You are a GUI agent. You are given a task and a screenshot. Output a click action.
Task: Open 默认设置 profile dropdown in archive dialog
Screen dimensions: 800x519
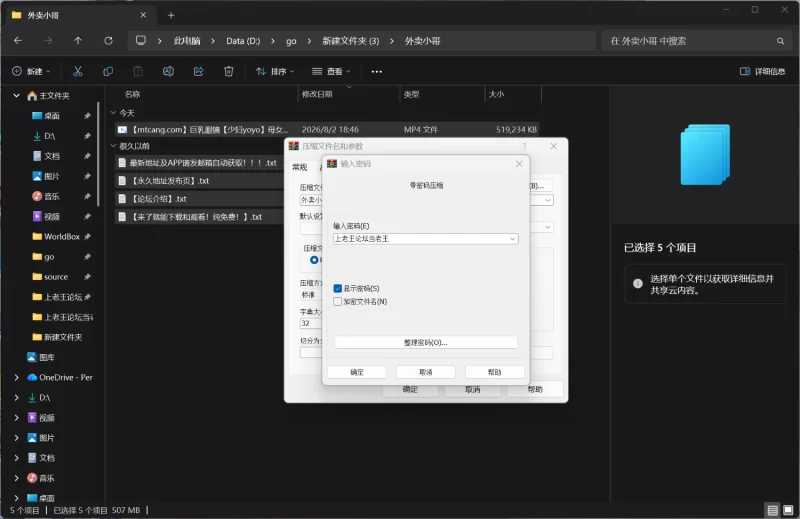(547, 227)
